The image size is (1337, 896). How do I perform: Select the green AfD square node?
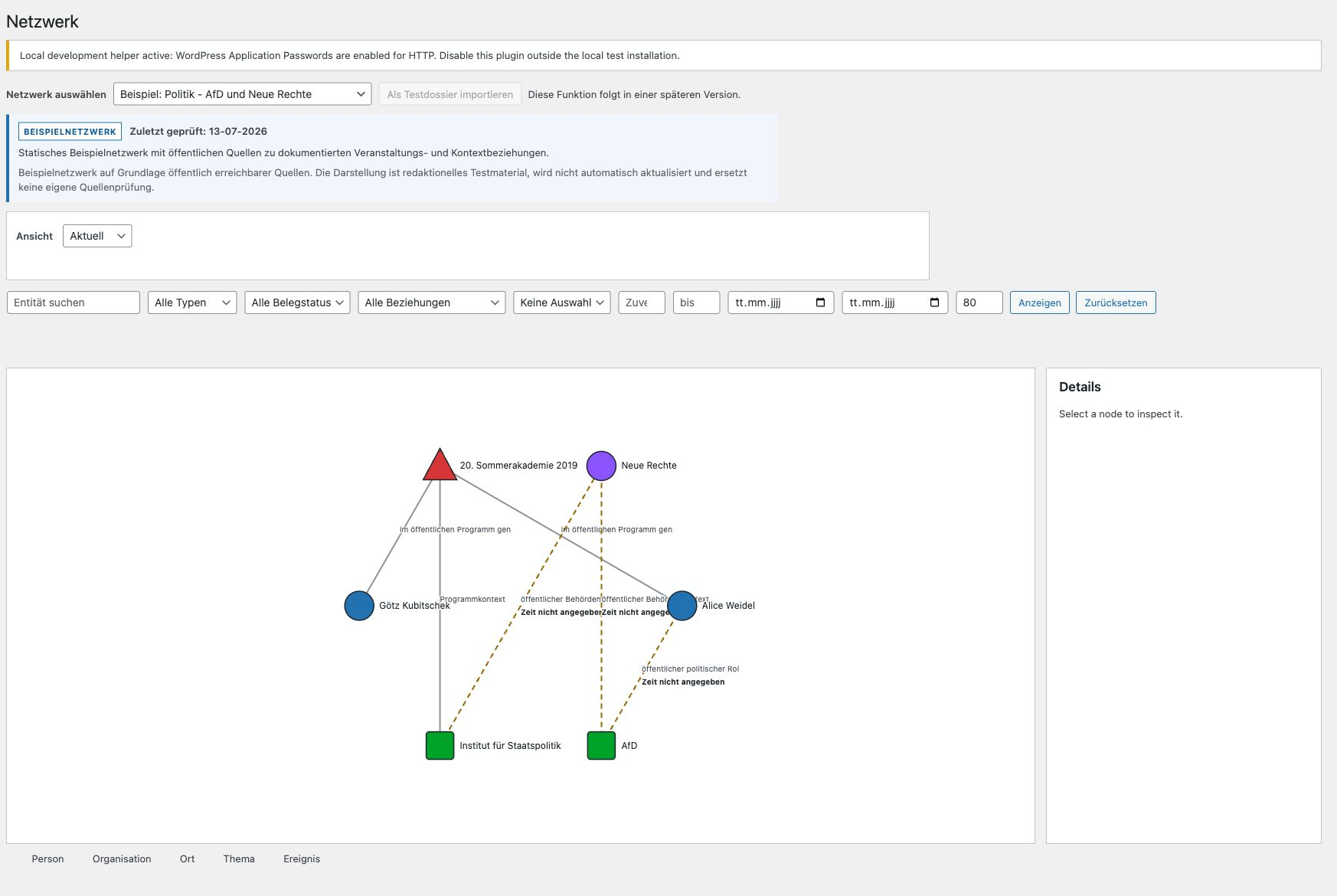(x=601, y=746)
